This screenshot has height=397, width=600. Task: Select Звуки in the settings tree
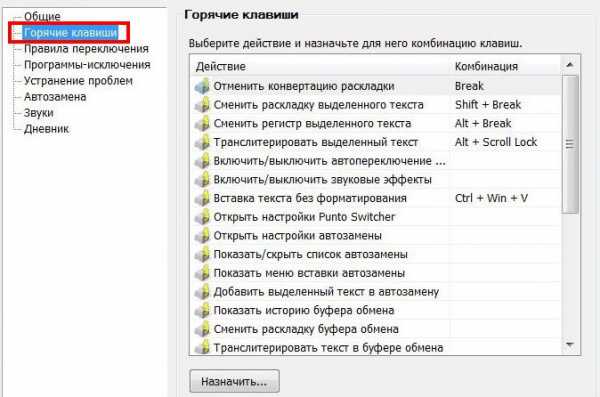click(38, 113)
